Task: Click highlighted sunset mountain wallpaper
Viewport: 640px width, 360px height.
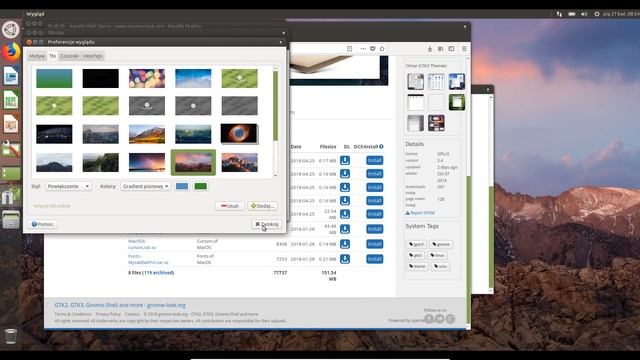Action: pos(193,162)
